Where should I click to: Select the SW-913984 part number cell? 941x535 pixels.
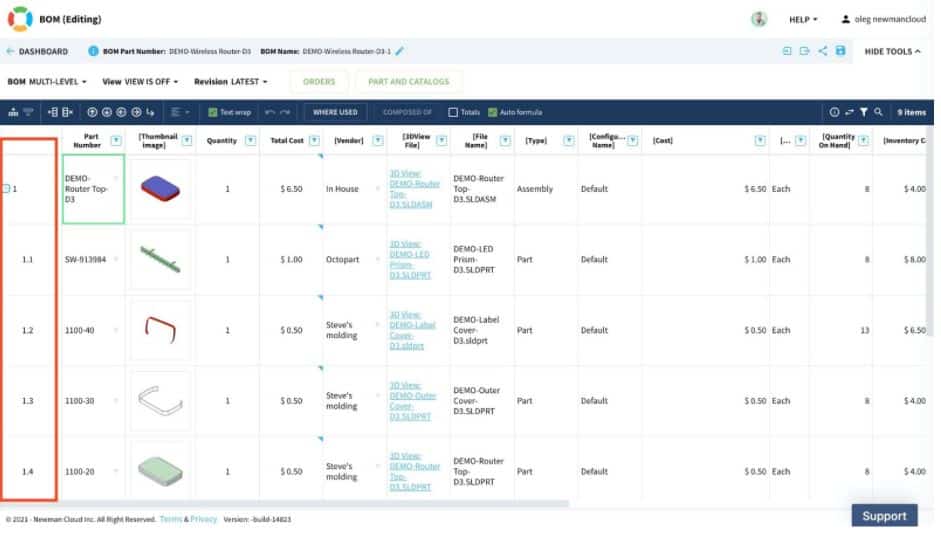(94, 259)
